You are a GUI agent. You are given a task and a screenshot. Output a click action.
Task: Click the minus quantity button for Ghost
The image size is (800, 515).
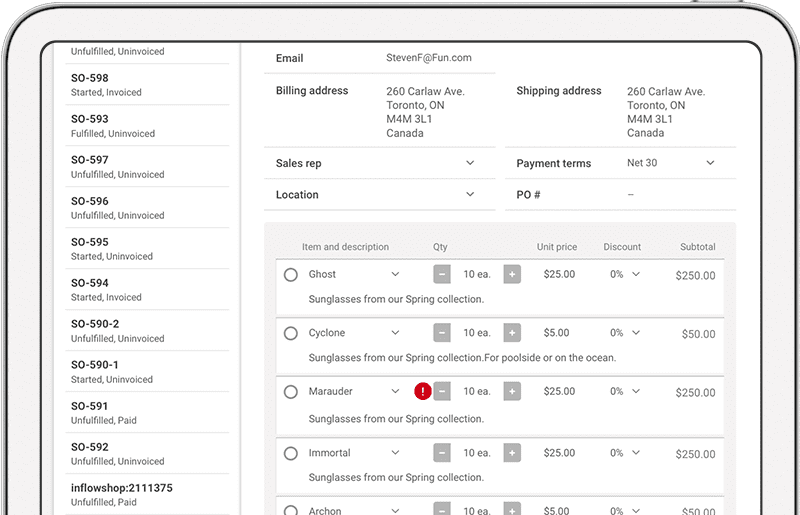(x=442, y=274)
